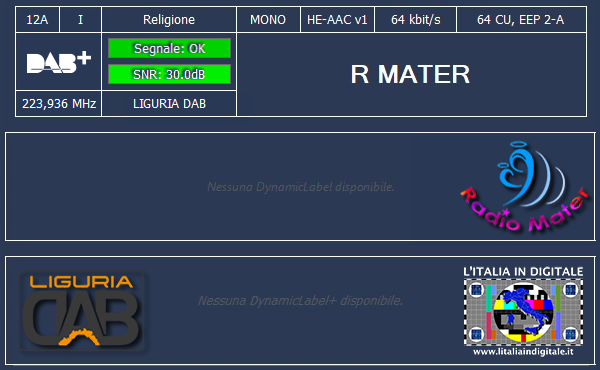This screenshot has width=600, height=370.
Task: Click the R MATER station name
Action: (x=410, y=74)
